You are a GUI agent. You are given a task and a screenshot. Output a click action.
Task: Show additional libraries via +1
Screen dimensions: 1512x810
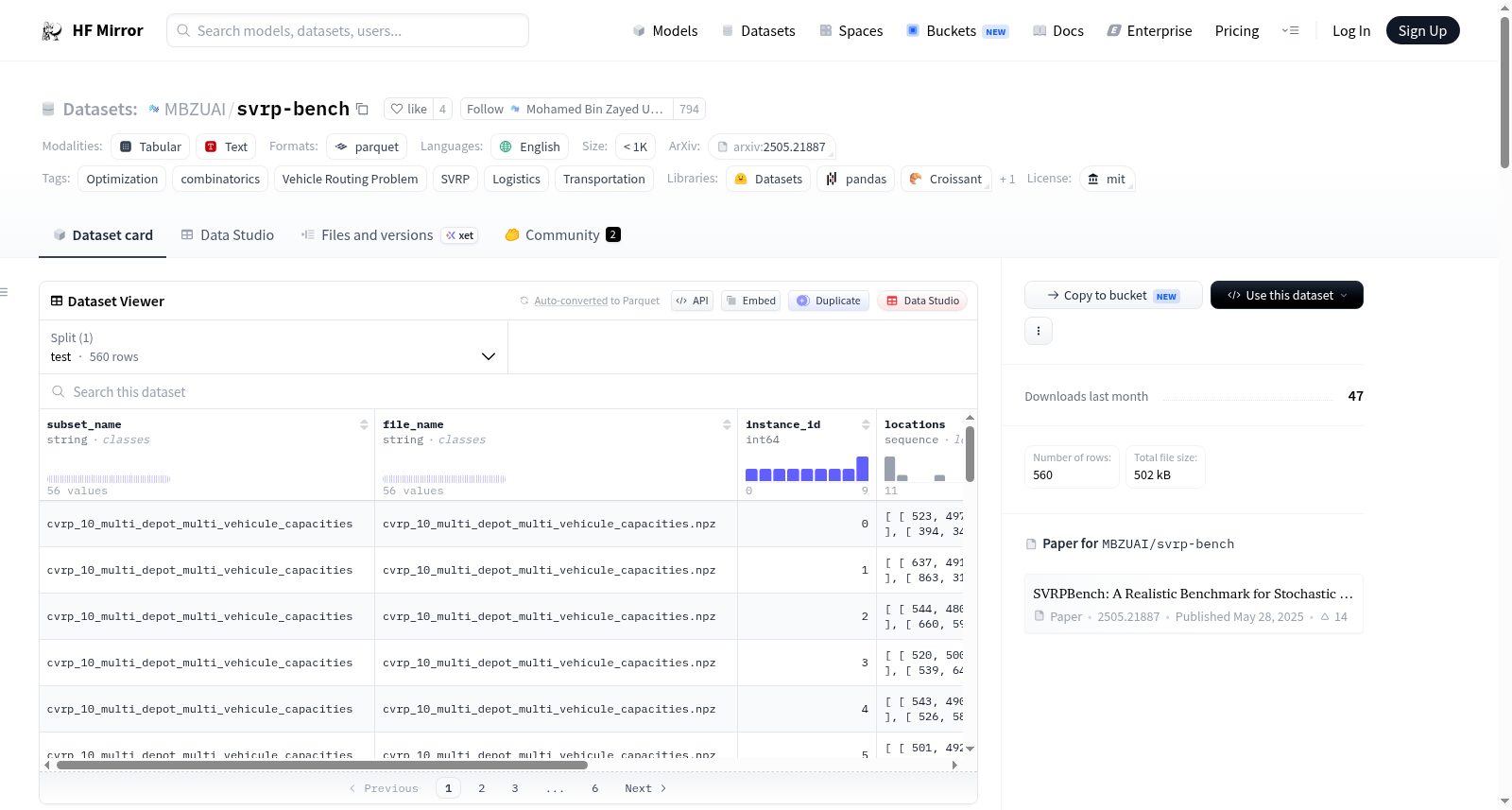coord(1007,179)
